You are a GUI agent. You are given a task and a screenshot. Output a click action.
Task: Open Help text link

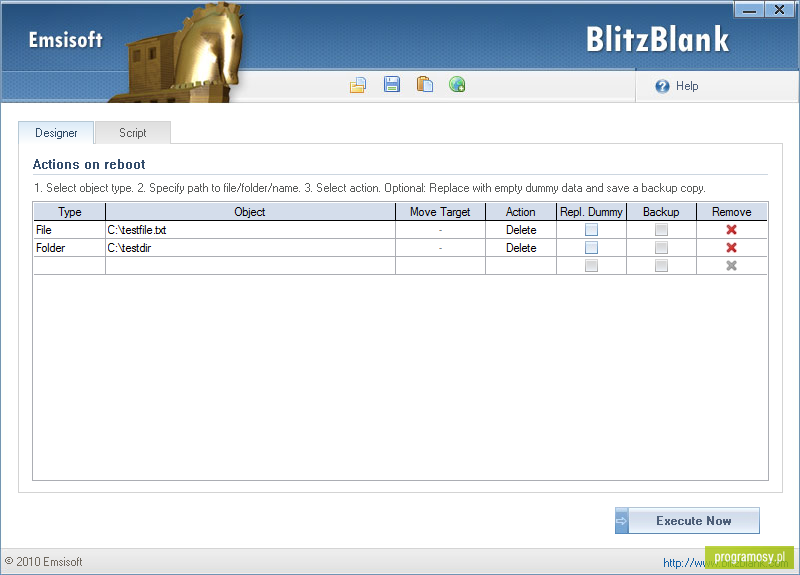(687, 86)
